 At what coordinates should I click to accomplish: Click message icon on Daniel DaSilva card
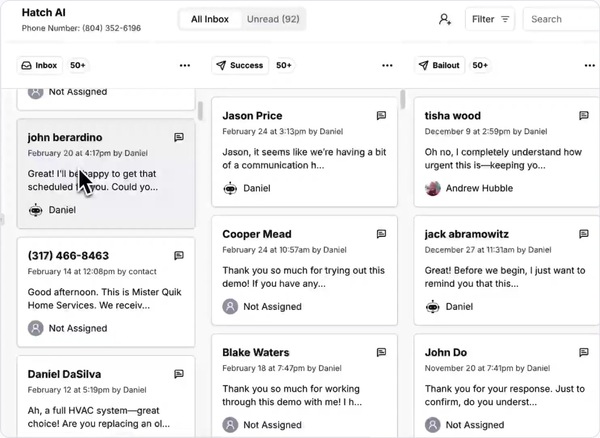pyautogui.click(x=179, y=374)
